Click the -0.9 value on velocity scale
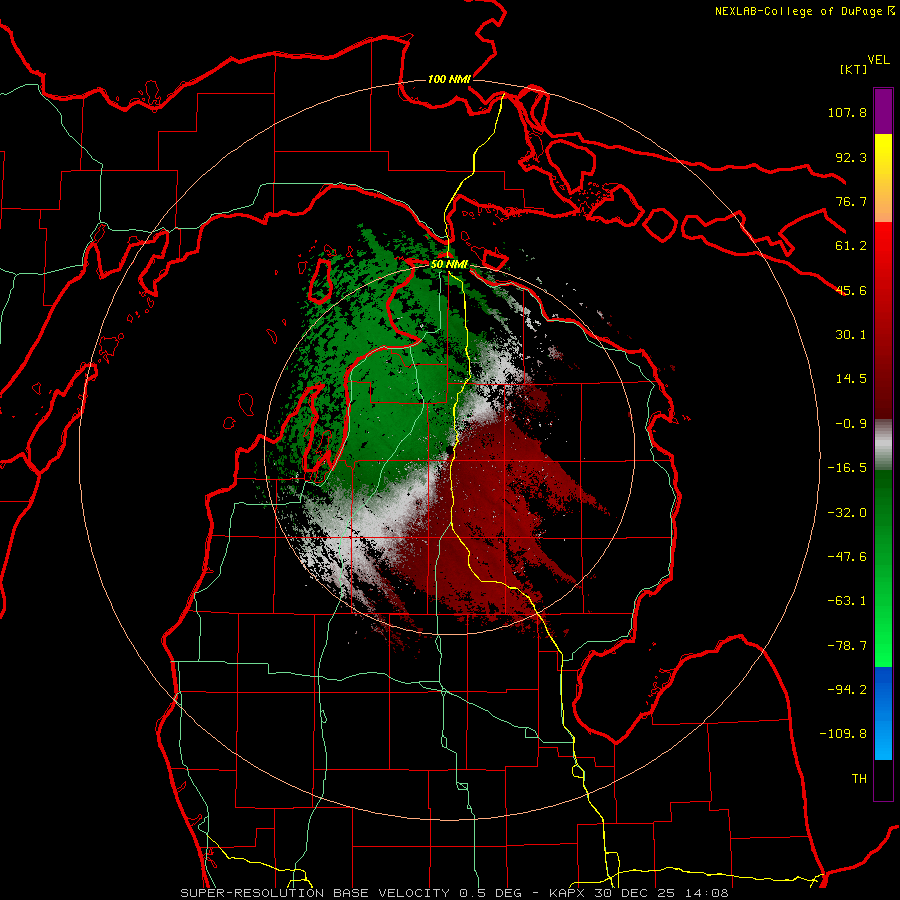900x900 pixels. pos(851,424)
